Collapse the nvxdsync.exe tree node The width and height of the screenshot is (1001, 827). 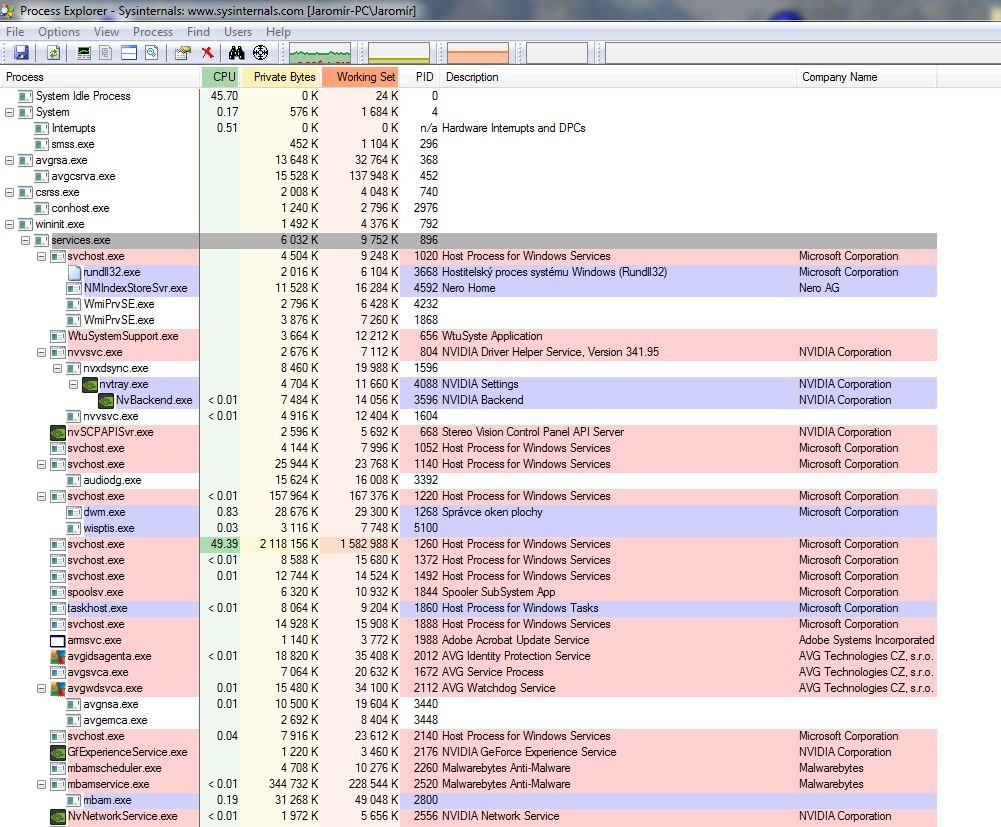(57, 368)
